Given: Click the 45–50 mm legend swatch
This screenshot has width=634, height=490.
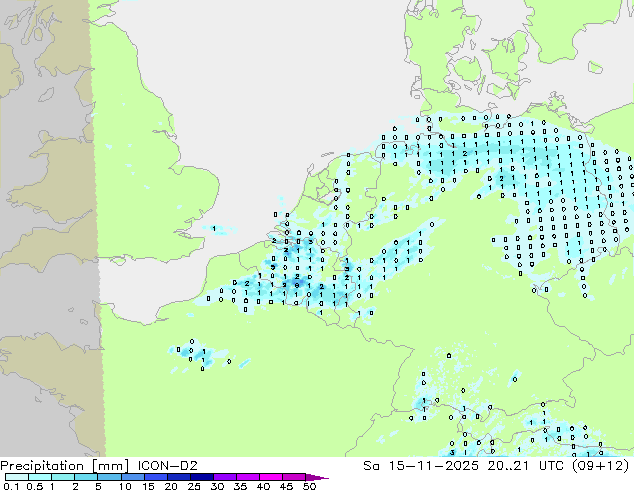Looking at the screenshot, I should coord(294,477).
